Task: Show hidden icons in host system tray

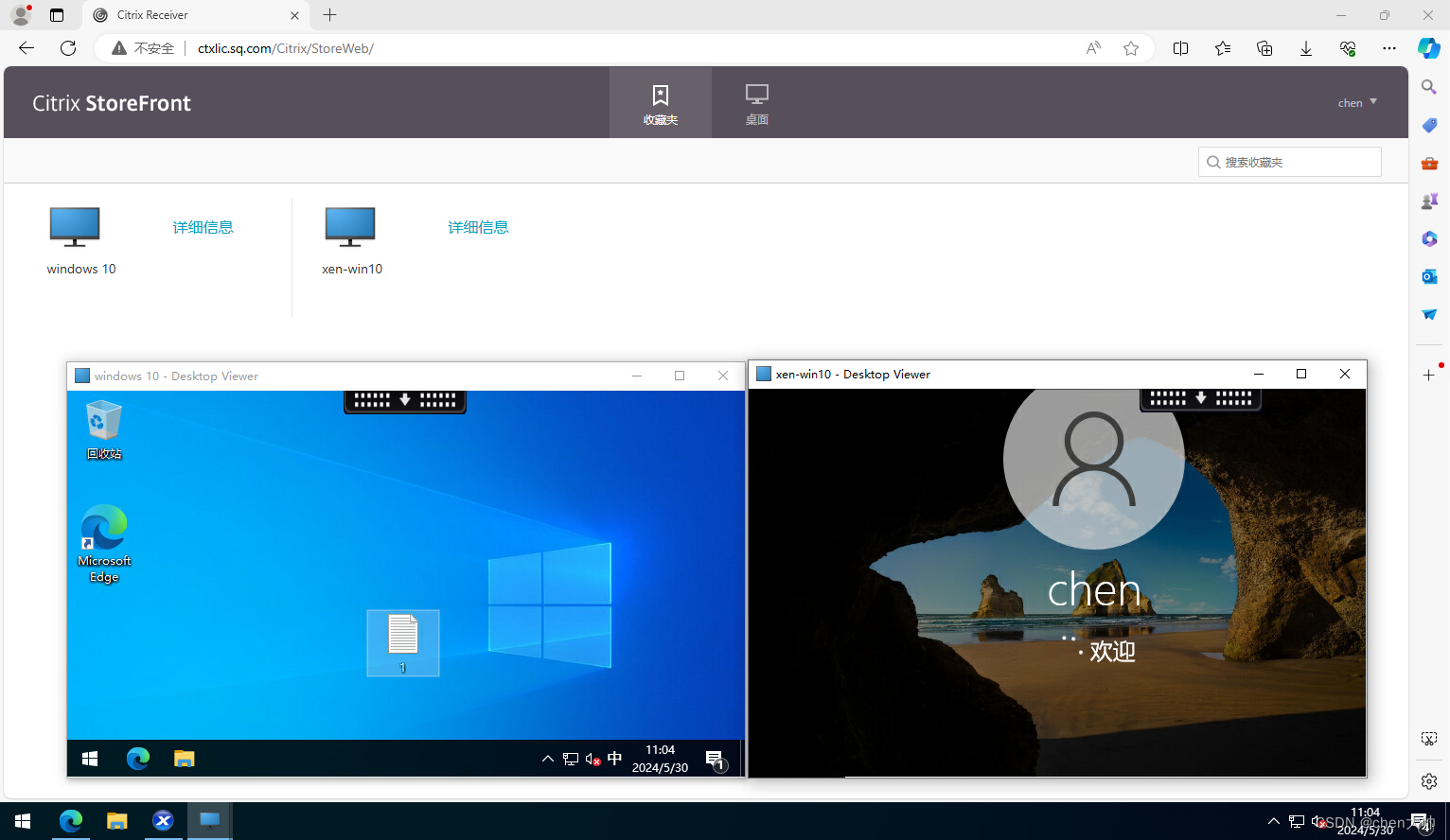Action: pos(1274,821)
